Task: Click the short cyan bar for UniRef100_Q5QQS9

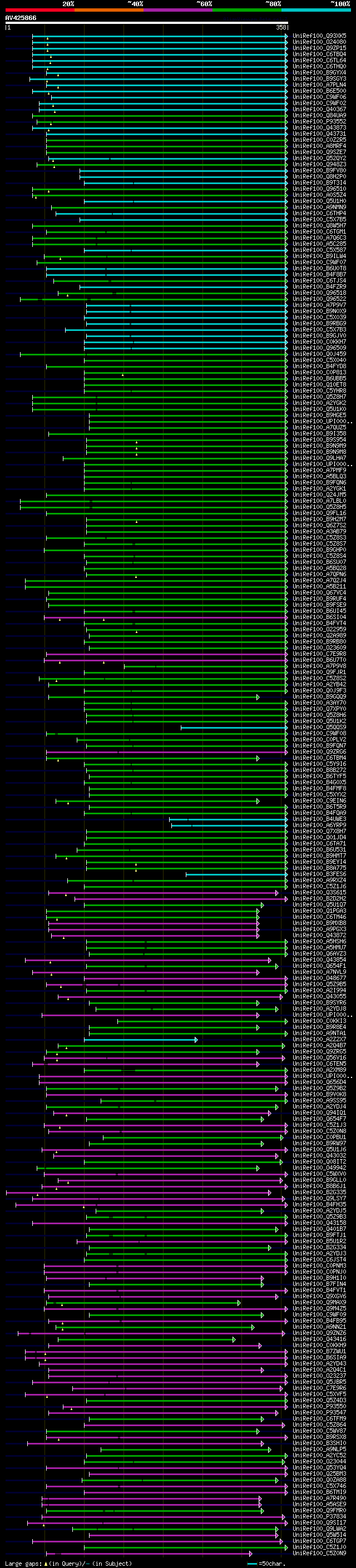Action: (234, 728)
